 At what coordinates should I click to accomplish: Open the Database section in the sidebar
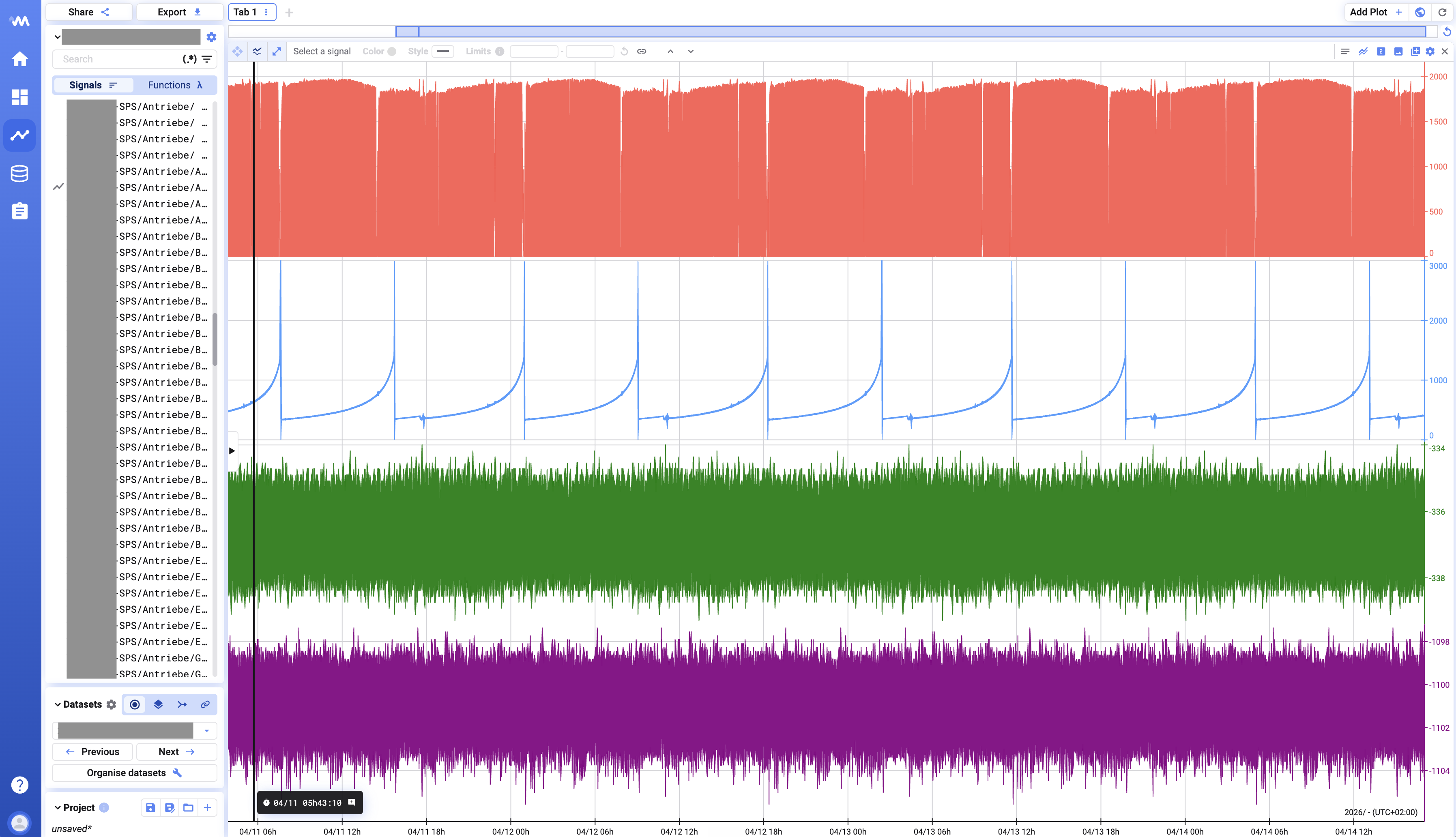[19, 173]
